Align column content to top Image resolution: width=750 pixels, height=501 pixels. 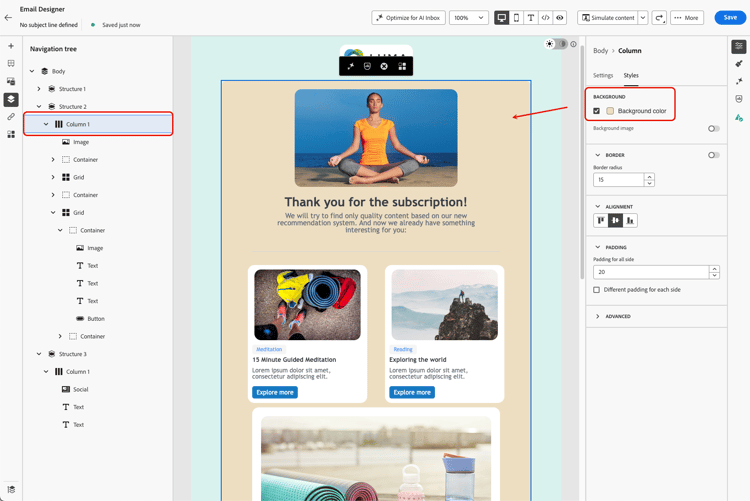[x=601, y=221]
